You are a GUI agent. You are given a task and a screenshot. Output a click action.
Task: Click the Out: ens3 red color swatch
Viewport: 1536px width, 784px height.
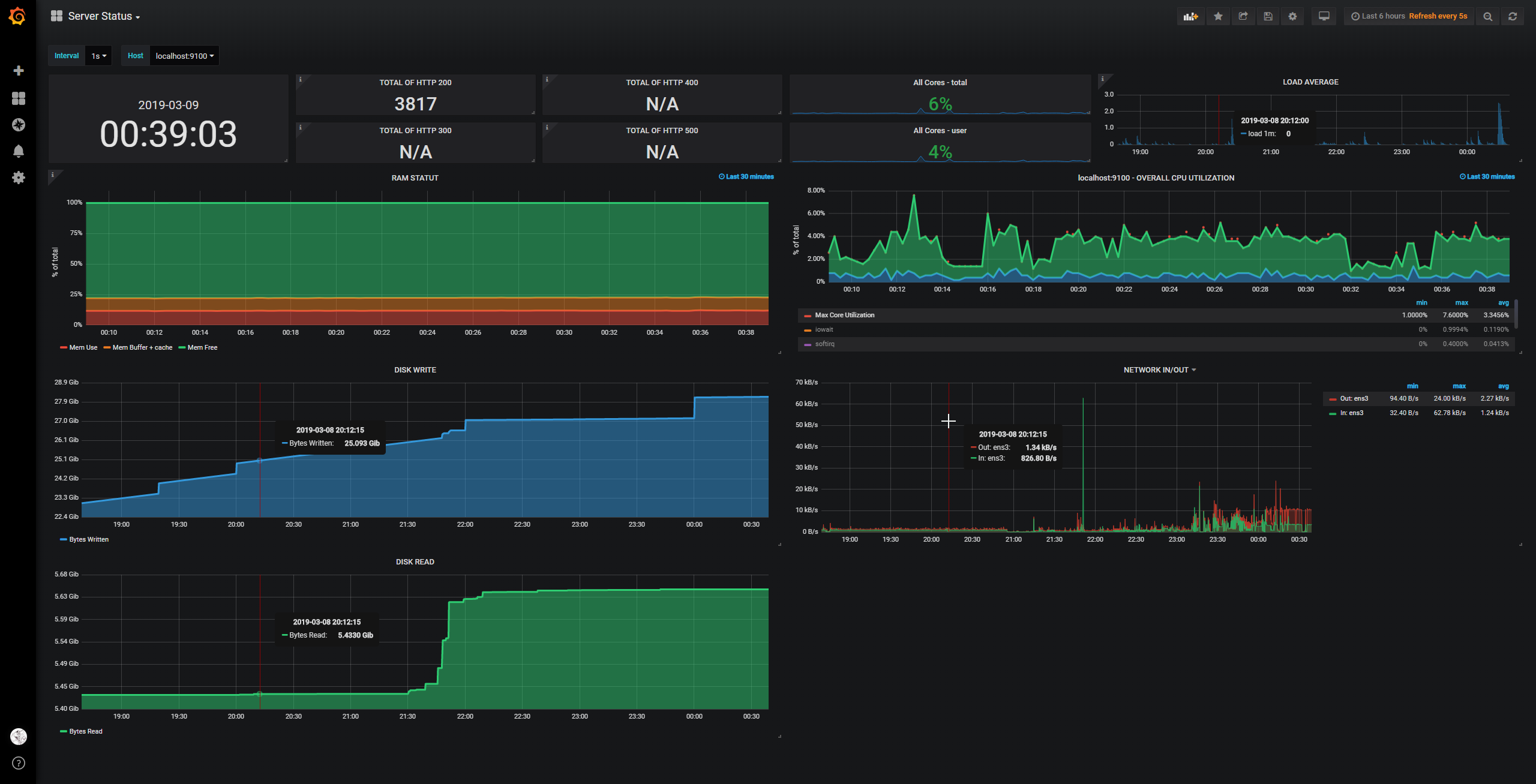pos(1332,399)
